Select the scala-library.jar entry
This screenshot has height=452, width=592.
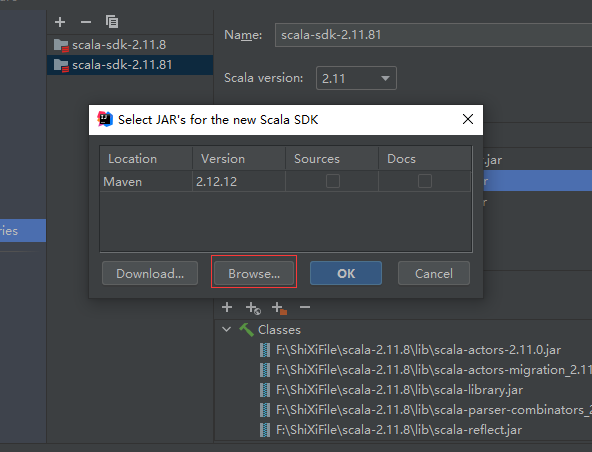(399, 390)
